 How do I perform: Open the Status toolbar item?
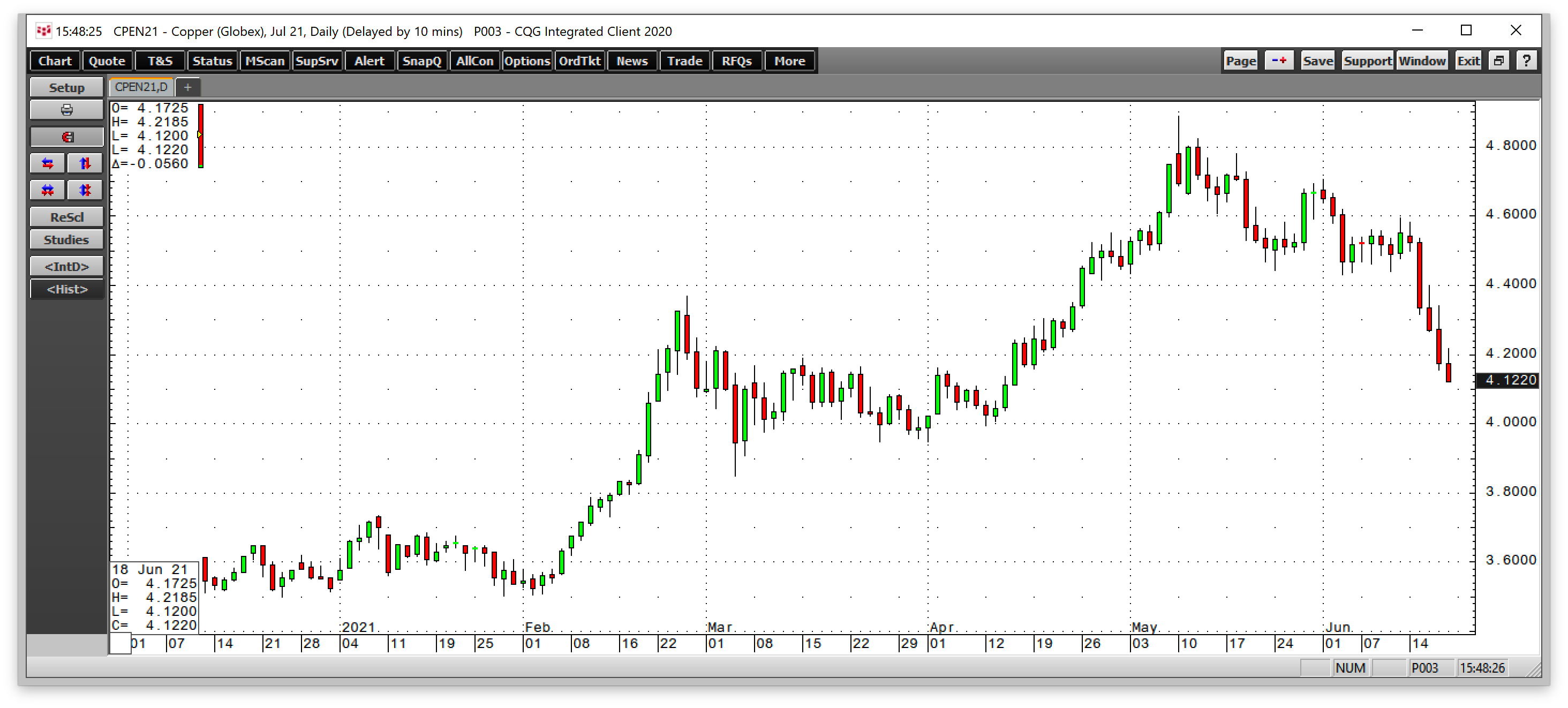(212, 61)
